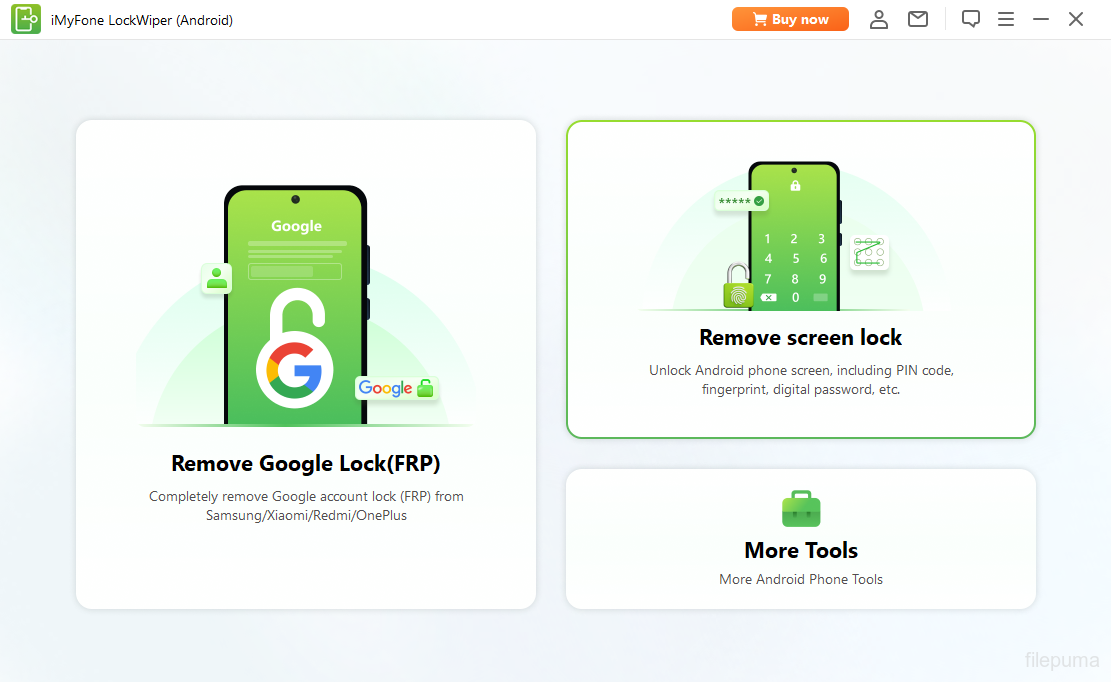Click the iMyFone LockWiper app logo
The width and height of the screenshot is (1111, 682).
coord(26,19)
